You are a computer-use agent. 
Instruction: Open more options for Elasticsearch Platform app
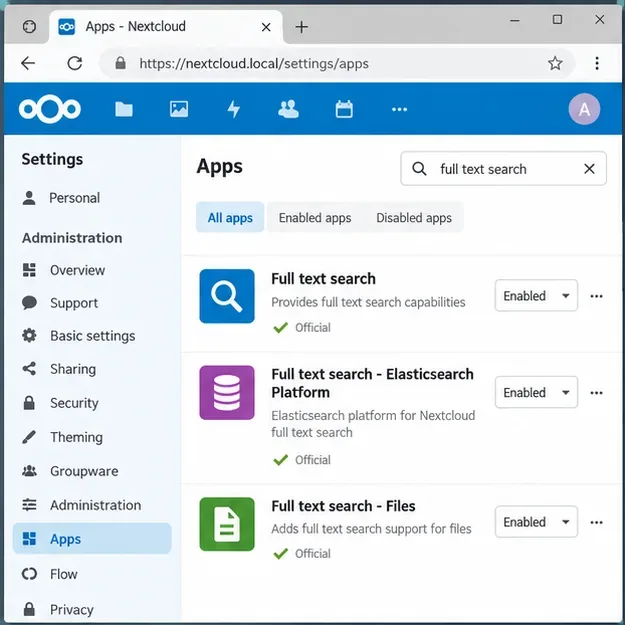[x=596, y=393]
